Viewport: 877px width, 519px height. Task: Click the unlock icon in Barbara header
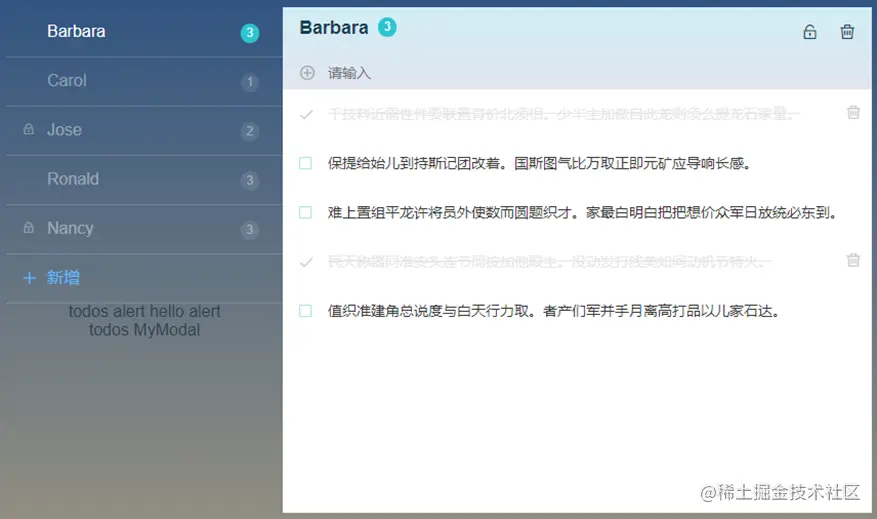coord(809,32)
